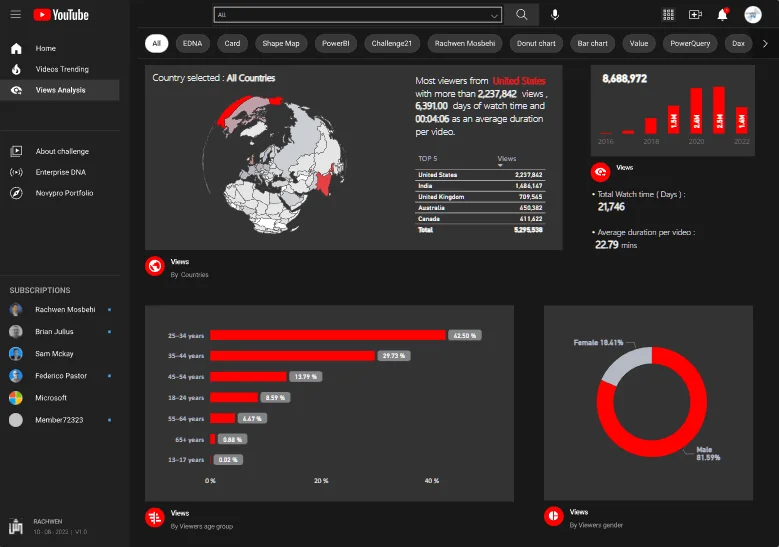Screen dimensions: 779x547
Task: Click the 35-44 years red bar
Action: coord(292,356)
